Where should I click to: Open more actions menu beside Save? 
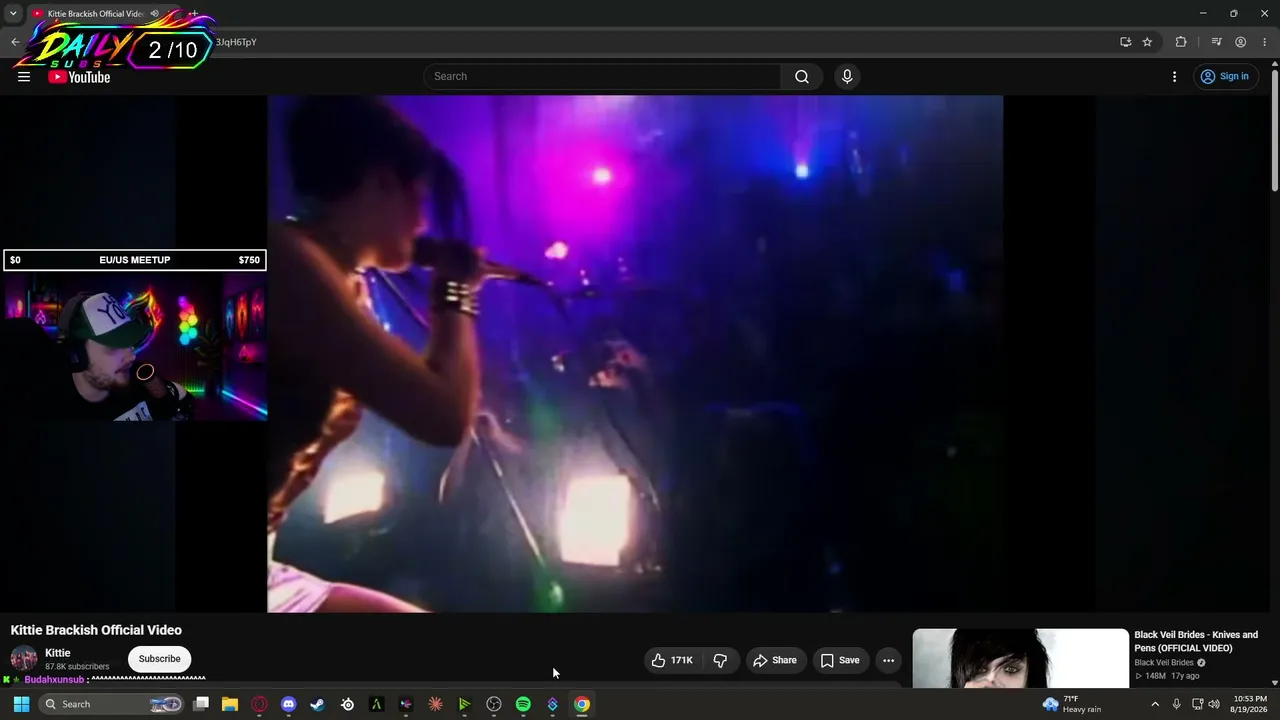[x=888, y=660]
